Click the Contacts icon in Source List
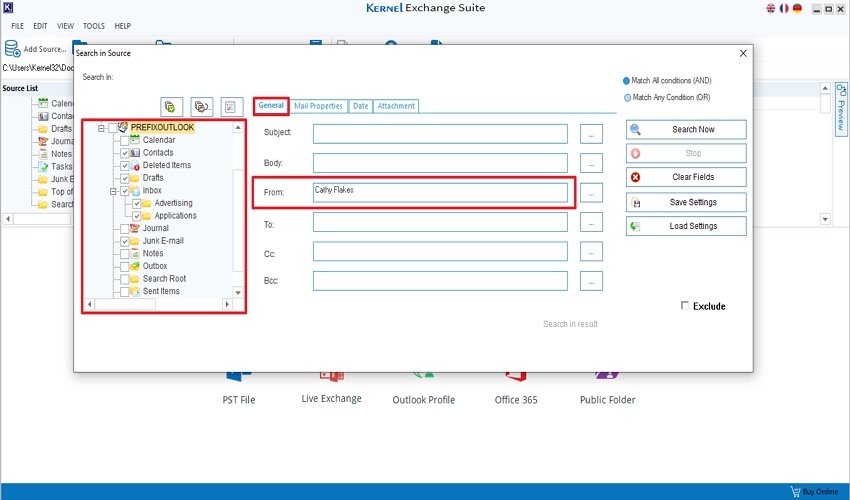The image size is (850, 500). pyautogui.click(x=43, y=116)
